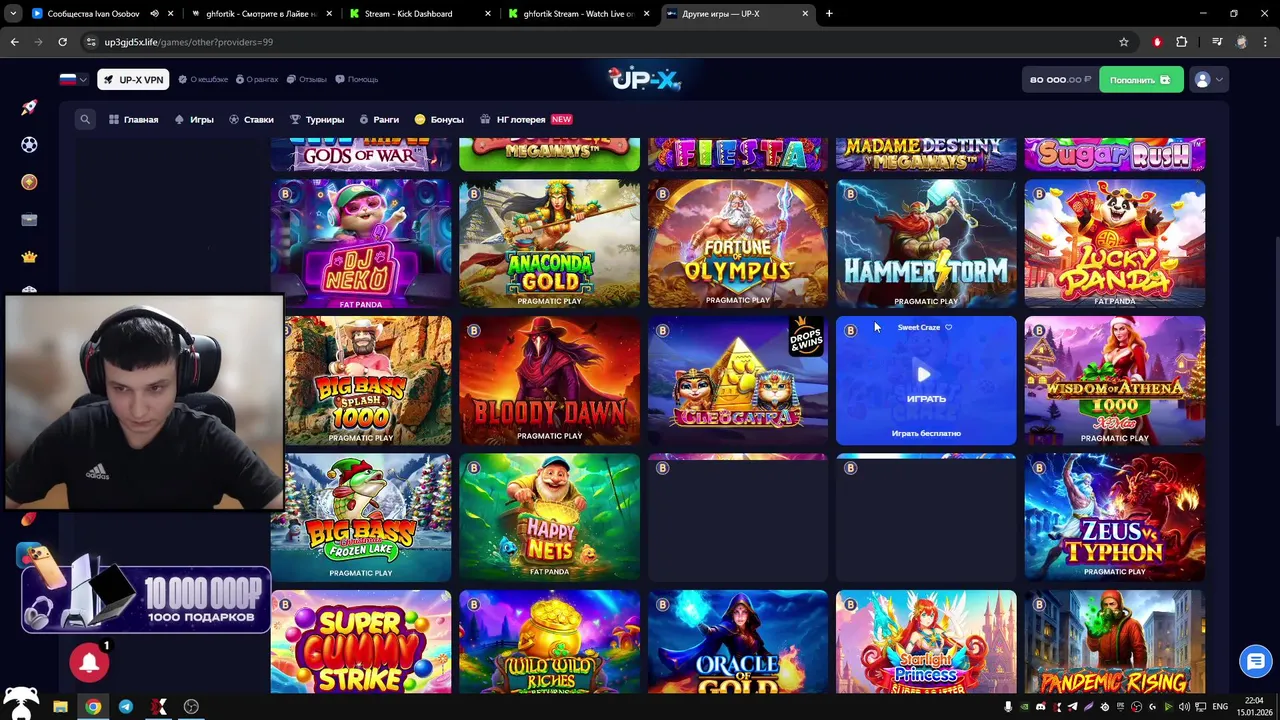Viewport: 1280px width, 720px height.
Task: Open Telegram from the taskbar
Action: coord(125,706)
